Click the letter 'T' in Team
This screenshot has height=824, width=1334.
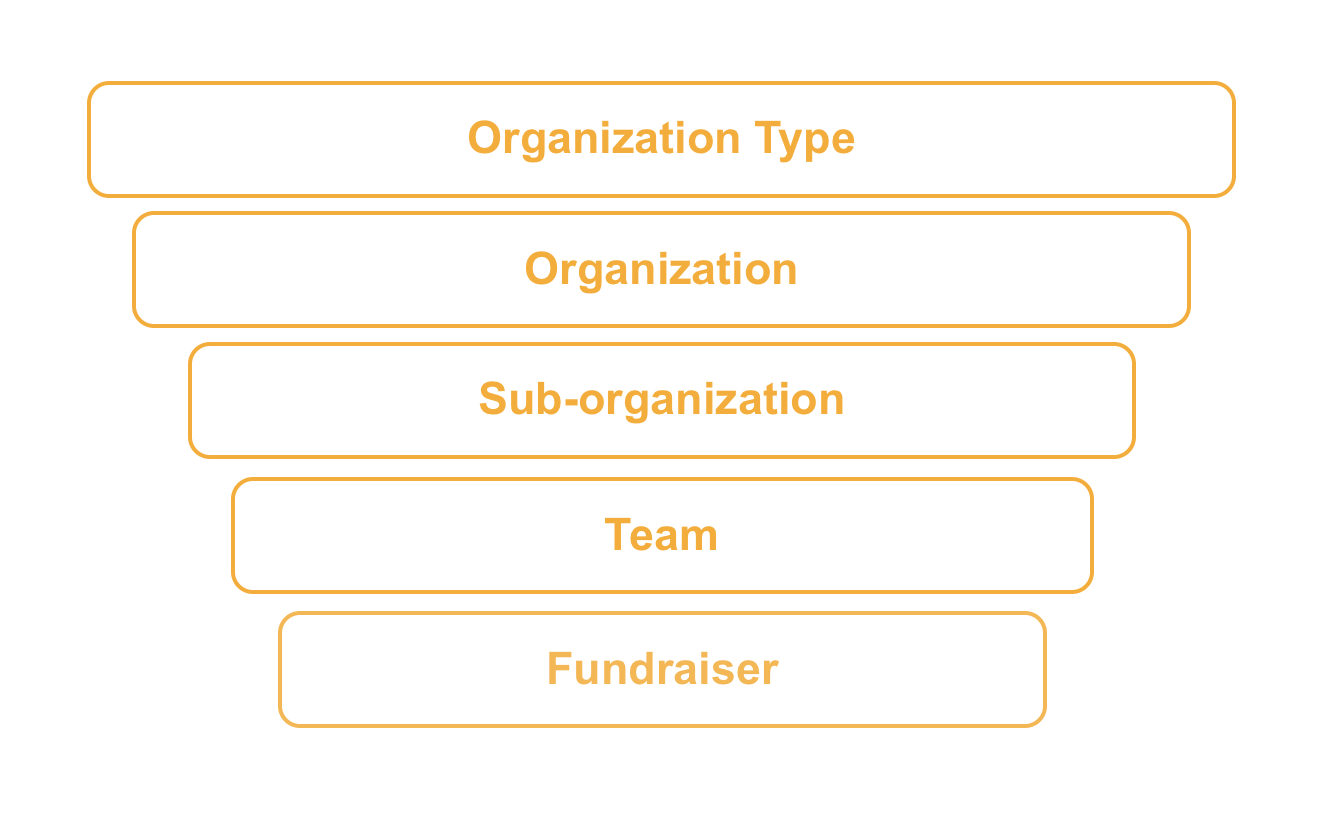tap(617, 535)
